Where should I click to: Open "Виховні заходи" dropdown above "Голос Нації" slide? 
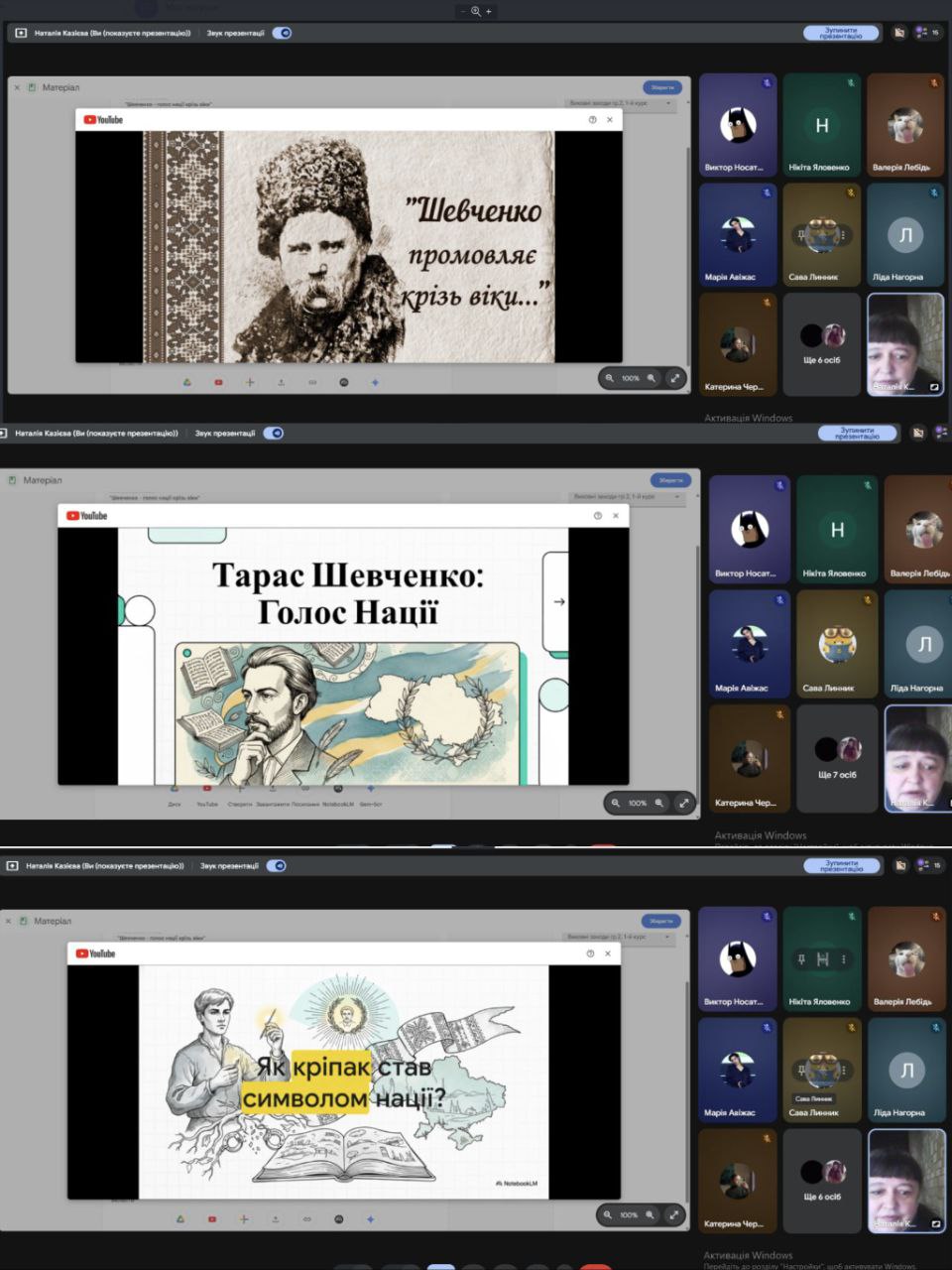click(x=627, y=496)
